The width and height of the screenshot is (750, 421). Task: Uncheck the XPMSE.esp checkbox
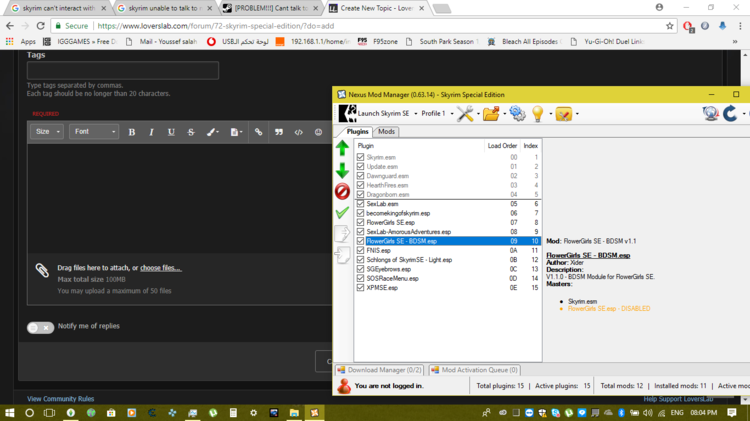[x=360, y=288]
